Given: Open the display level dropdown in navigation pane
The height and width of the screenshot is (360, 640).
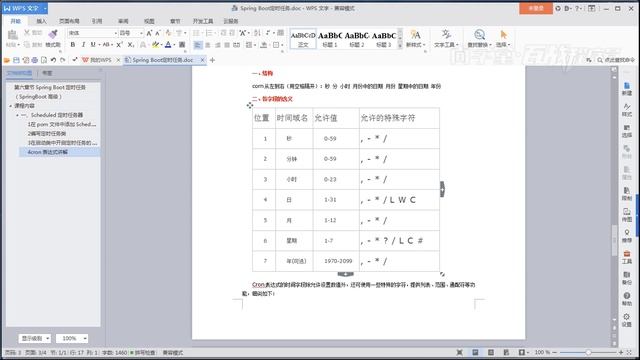Looking at the screenshot, I should (x=35, y=338).
